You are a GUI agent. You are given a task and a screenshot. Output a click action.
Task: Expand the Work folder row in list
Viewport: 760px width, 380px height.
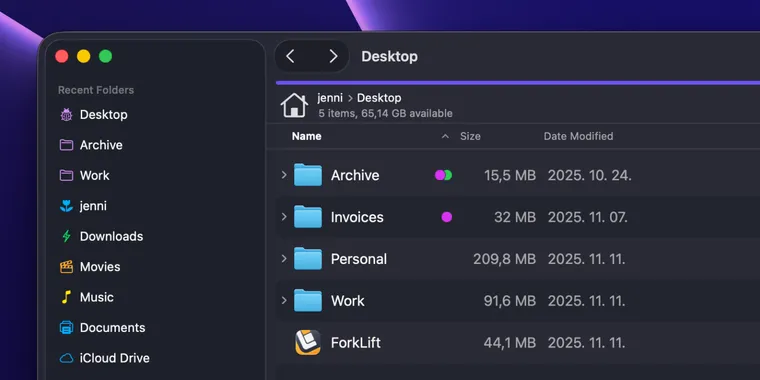point(284,301)
